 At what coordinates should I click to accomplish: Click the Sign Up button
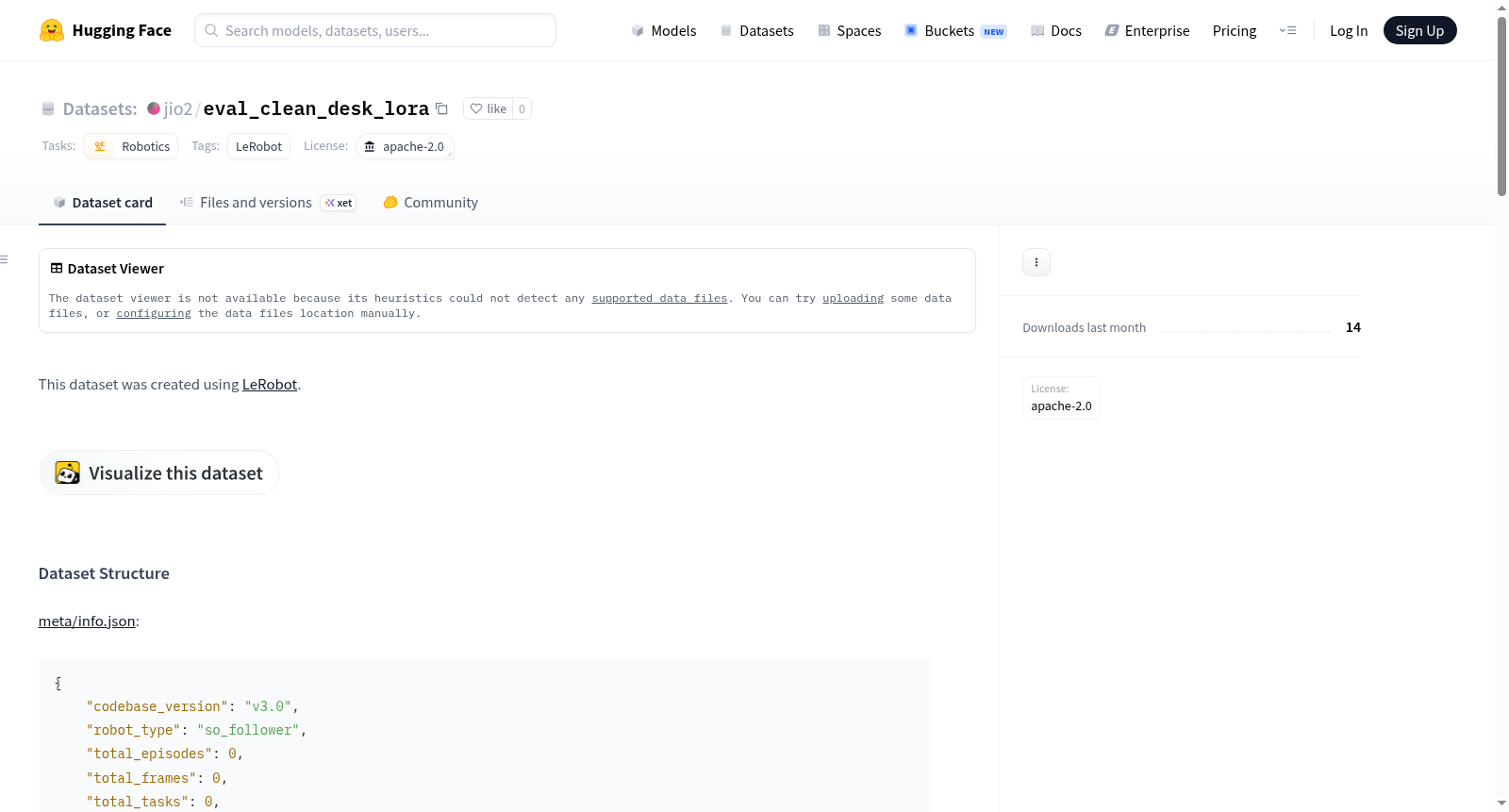coord(1419,30)
